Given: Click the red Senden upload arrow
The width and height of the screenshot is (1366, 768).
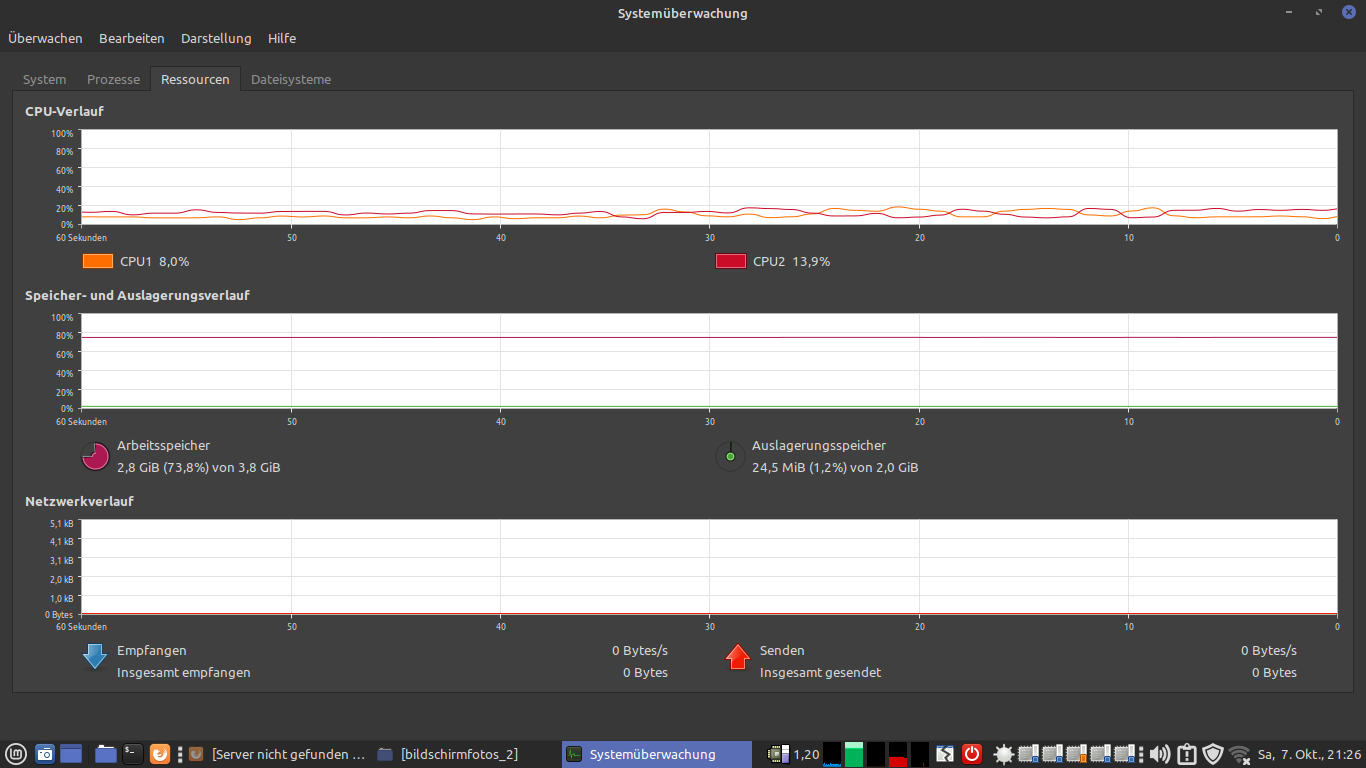Looking at the screenshot, I should tap(738, 656).
